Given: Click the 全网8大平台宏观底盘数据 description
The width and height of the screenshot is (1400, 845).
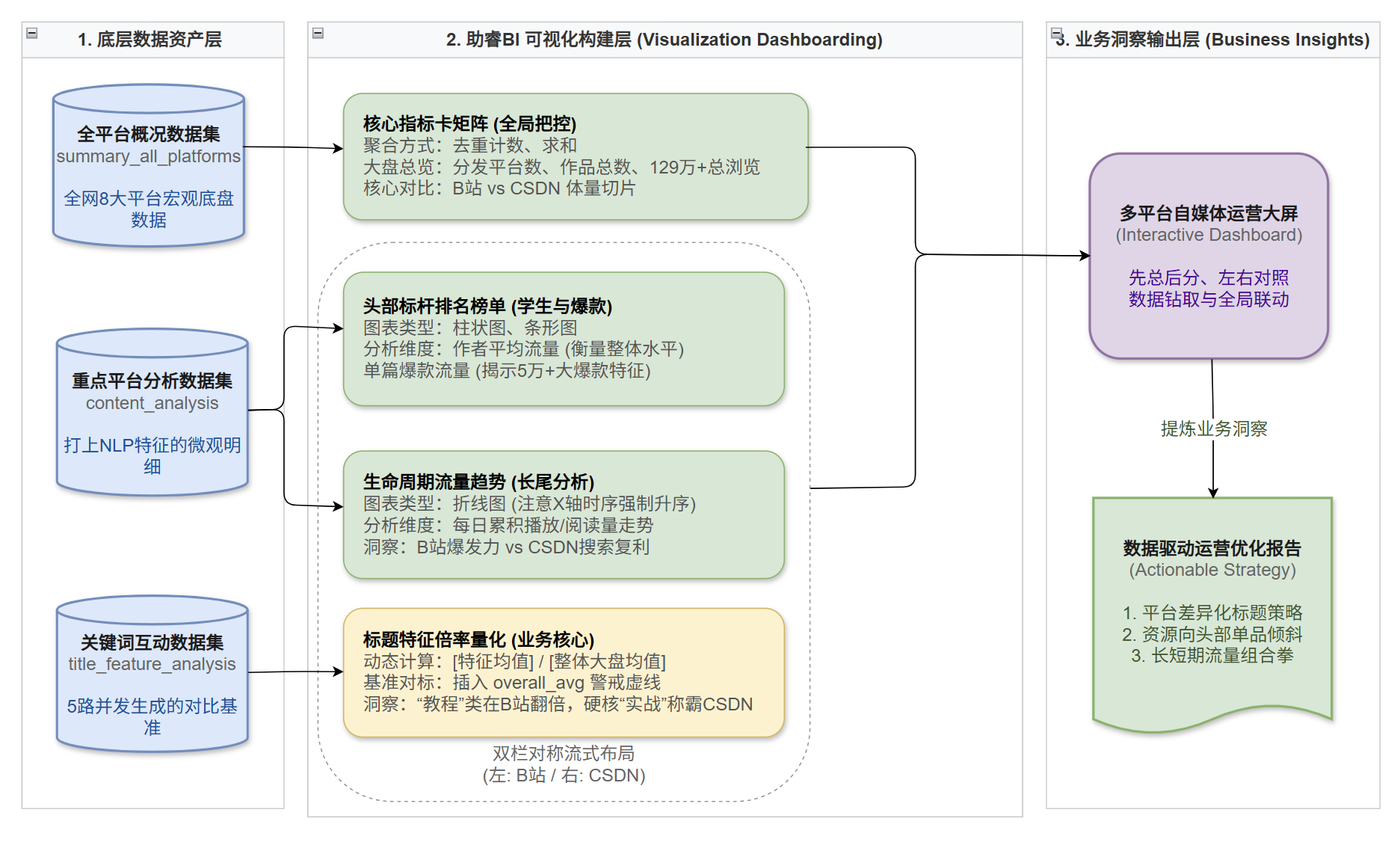Looking at the screenshot, I should pos(149,209).
